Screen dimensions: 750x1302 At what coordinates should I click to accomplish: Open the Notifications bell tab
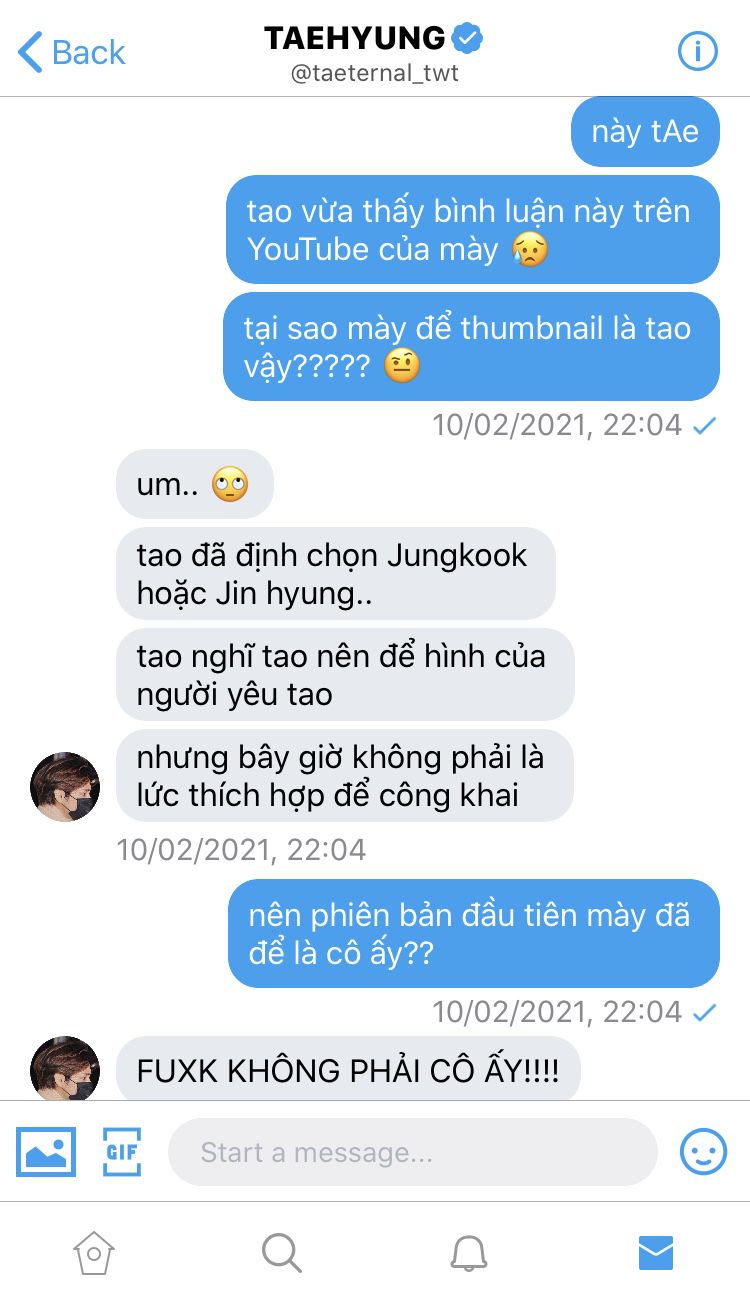[x=468, y=1252]
